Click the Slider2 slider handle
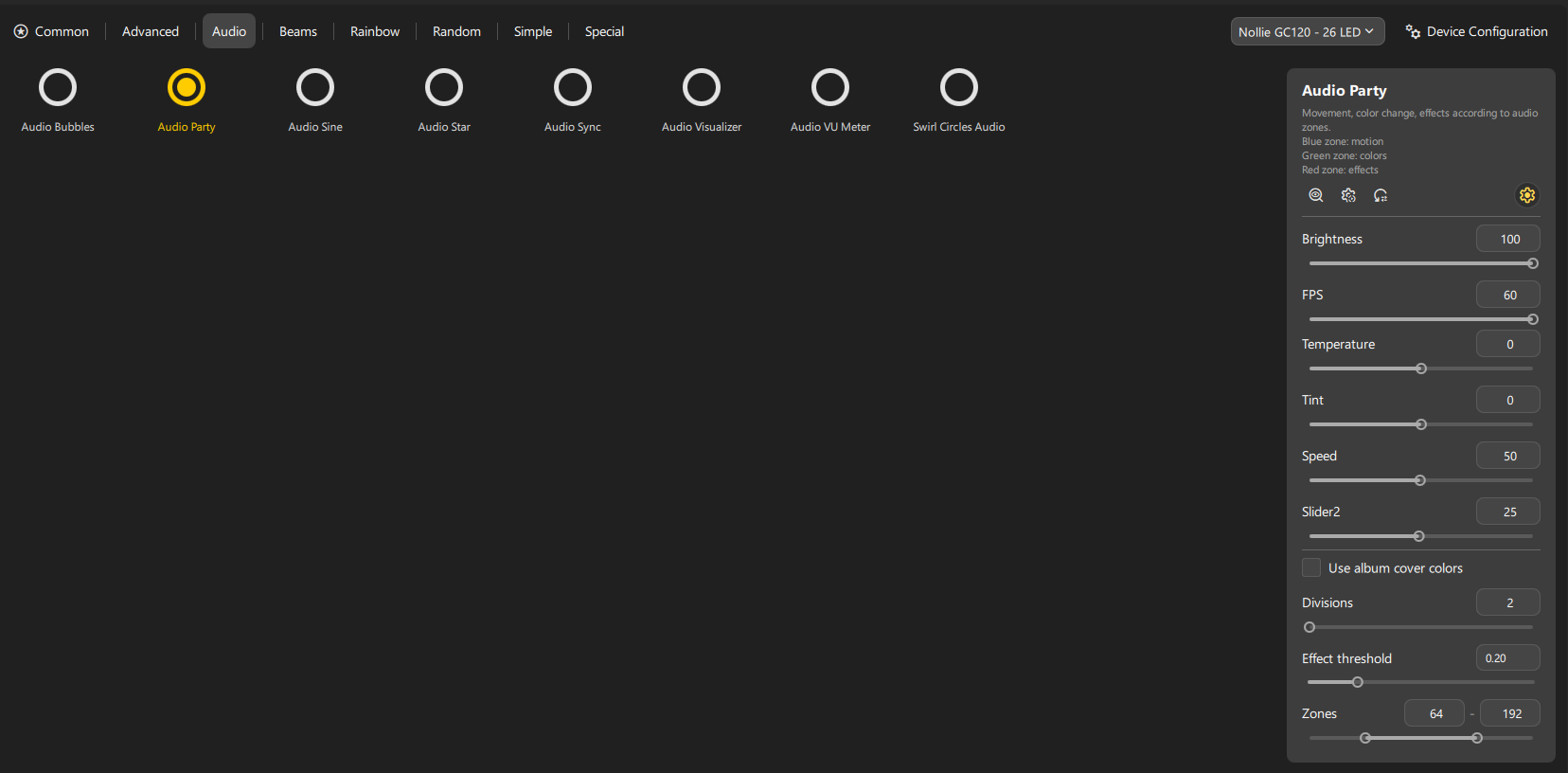1568x773 pixels. [x=1419, y=536]
